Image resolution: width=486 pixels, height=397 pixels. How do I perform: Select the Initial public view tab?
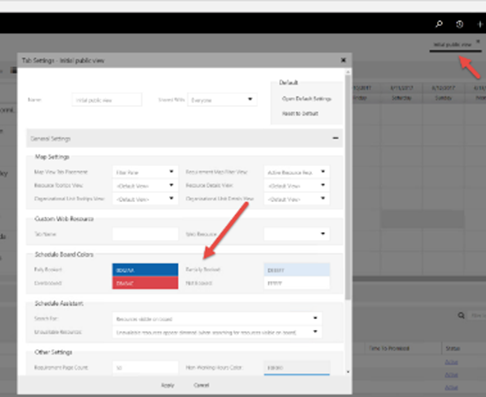[x=452, y=44]
